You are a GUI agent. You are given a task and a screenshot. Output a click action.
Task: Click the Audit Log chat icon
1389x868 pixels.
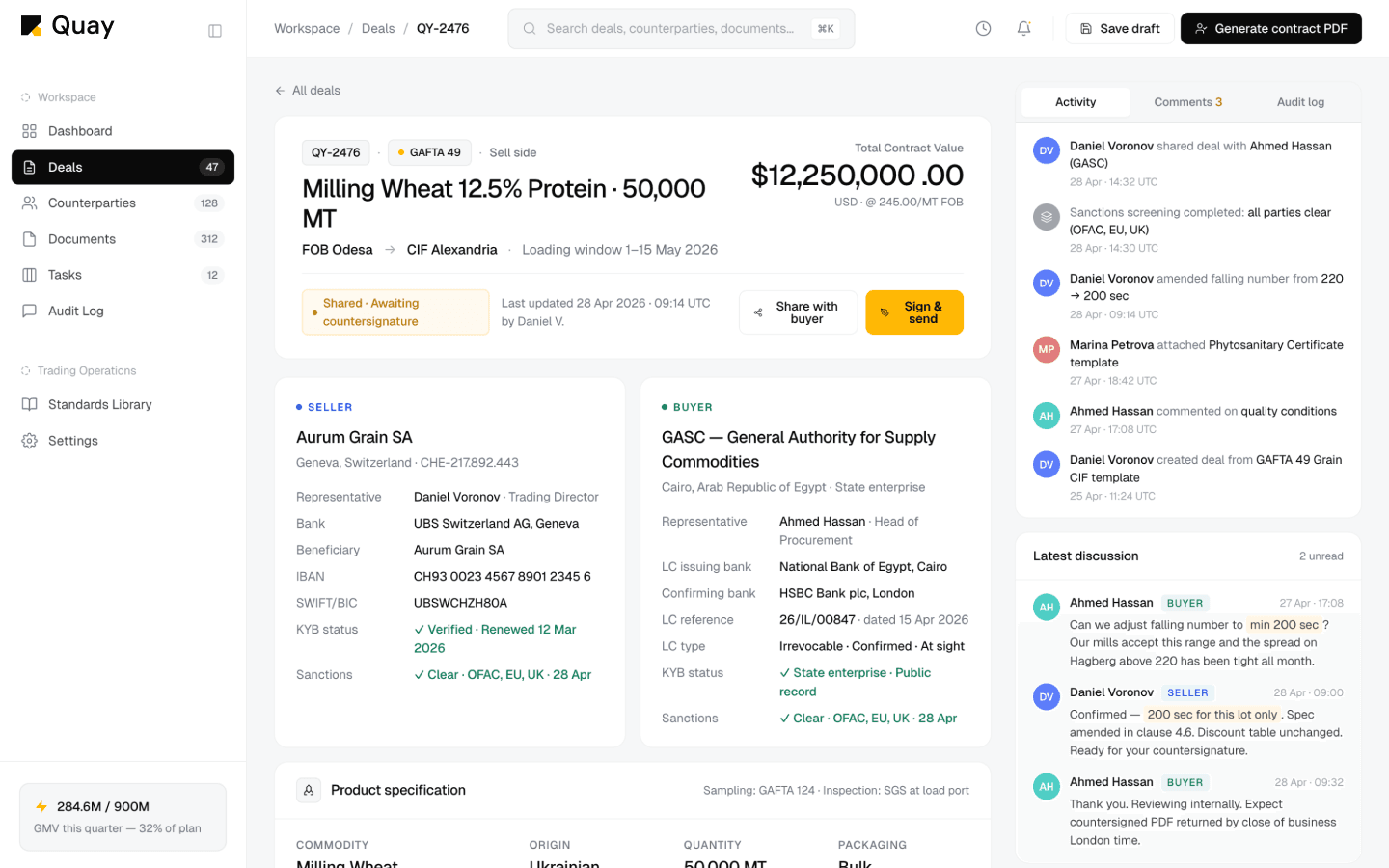tap(30, 311)
